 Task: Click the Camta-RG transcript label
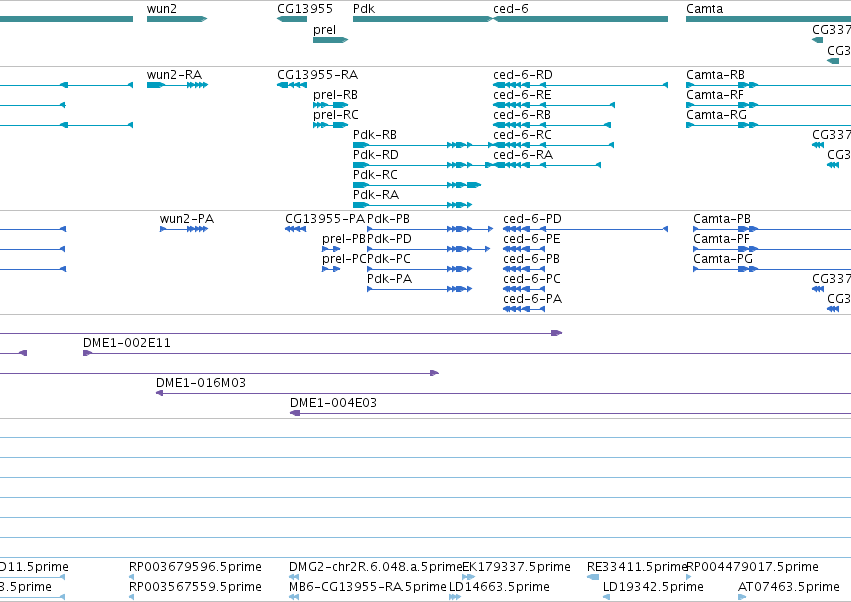[716, 115]
